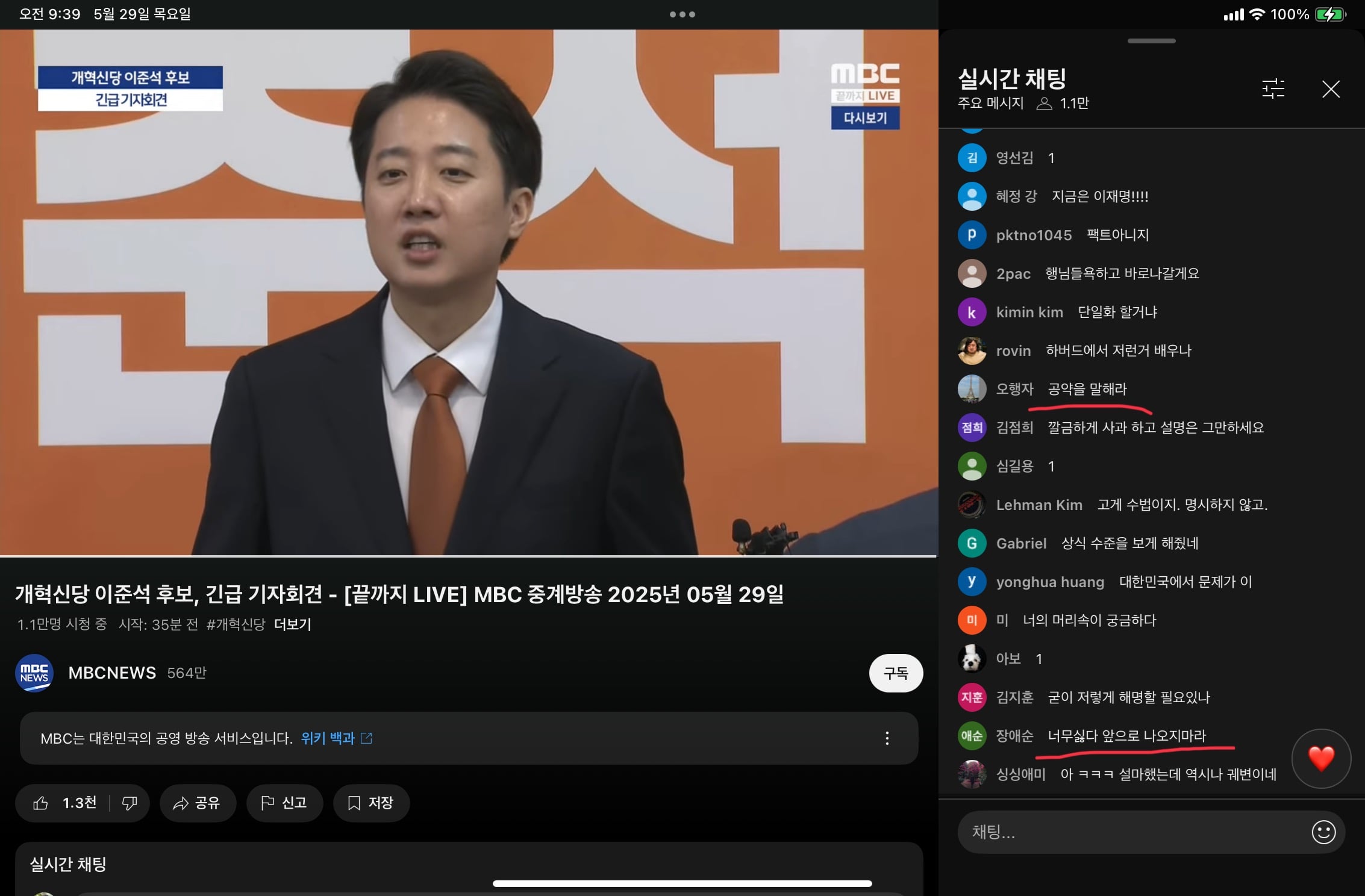Tap MBCNEWS channel name

pos(112,673)
